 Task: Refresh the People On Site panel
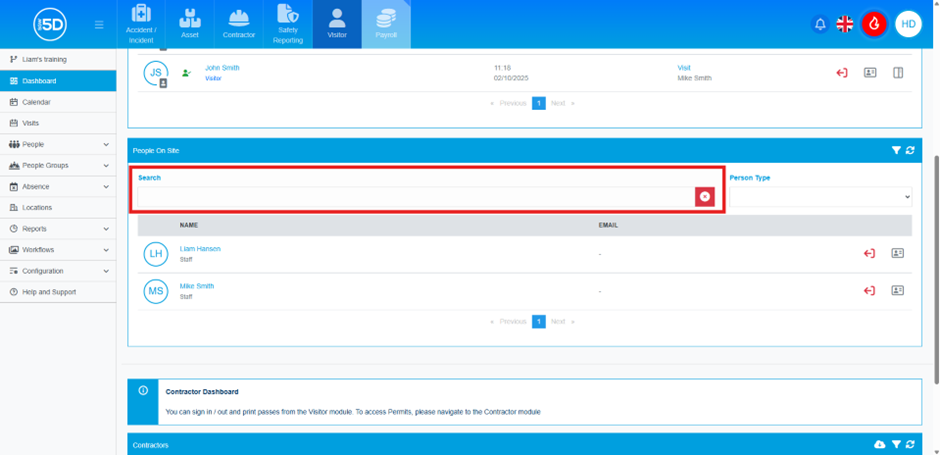click(910, 151)
